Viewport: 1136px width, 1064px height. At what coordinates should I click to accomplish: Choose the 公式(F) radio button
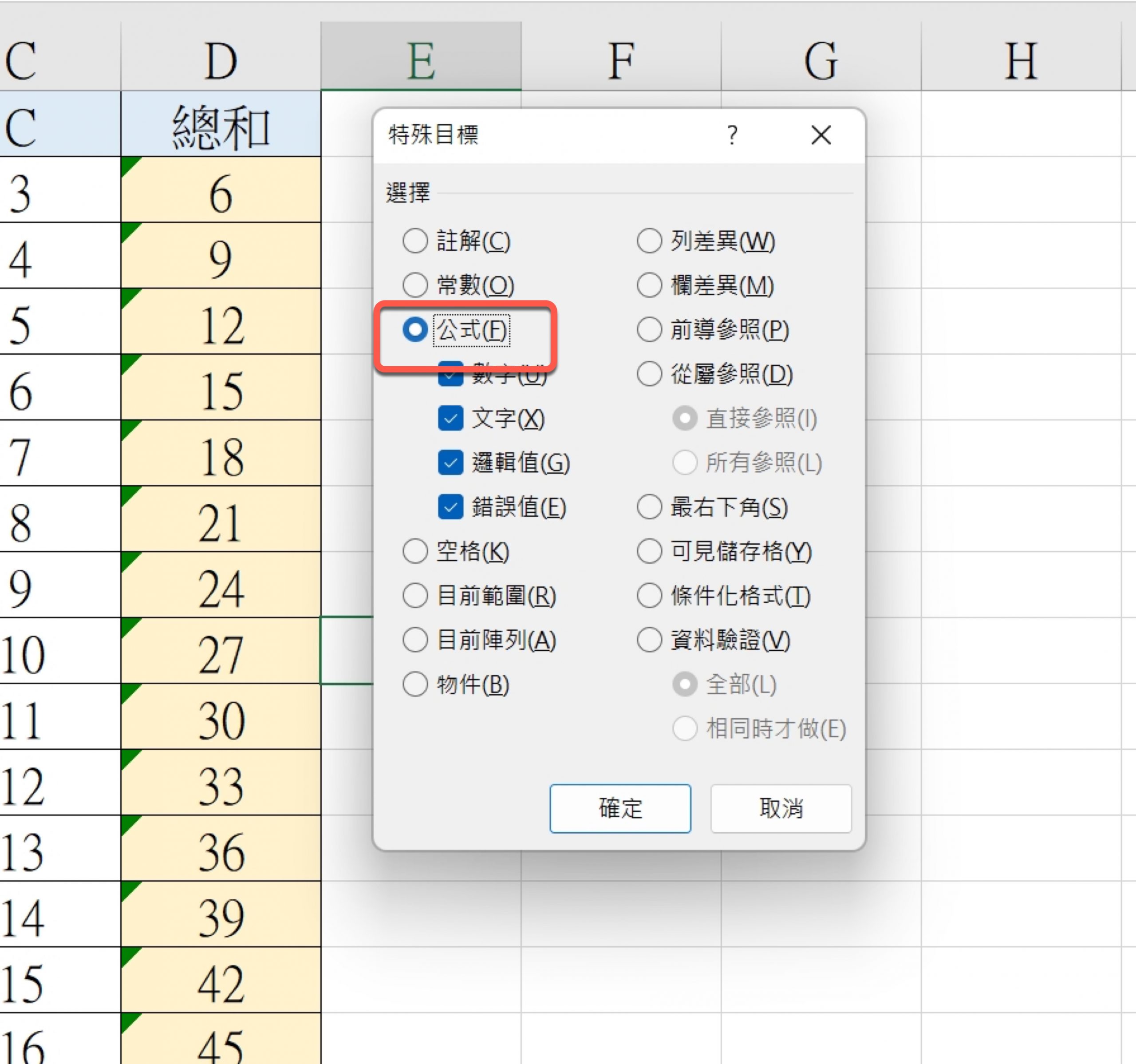[x=415, y=329]
